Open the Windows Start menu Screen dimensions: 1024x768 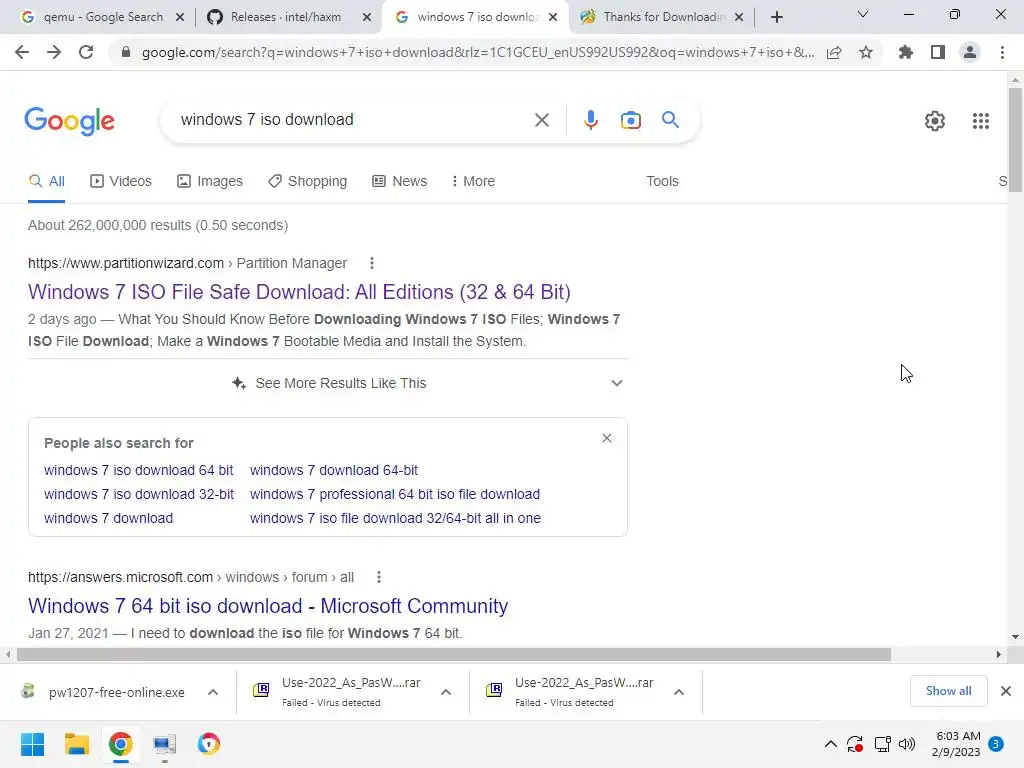(x=33, y=744)
